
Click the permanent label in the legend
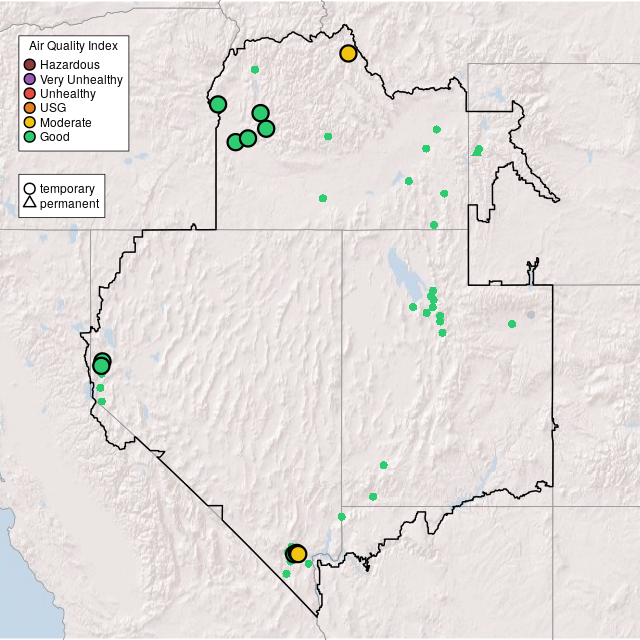point(69,204)
